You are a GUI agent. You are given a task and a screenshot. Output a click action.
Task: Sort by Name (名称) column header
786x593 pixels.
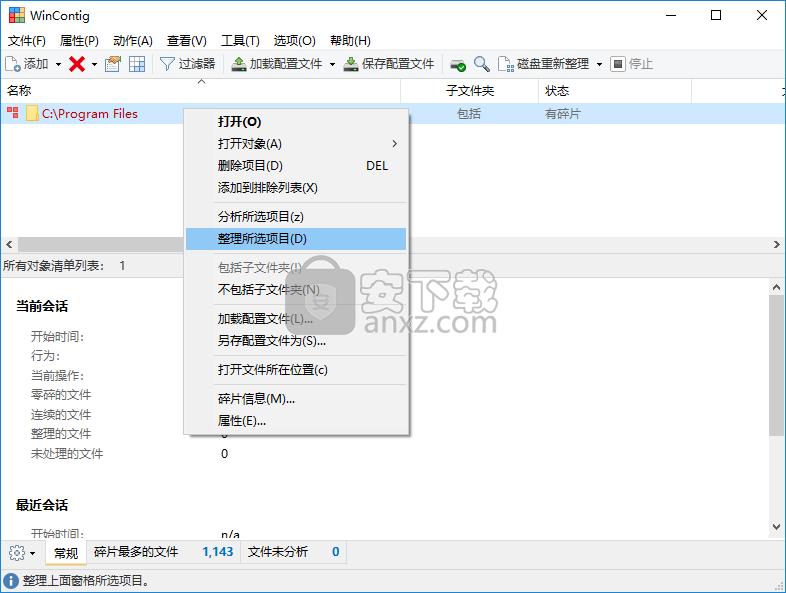201,91
